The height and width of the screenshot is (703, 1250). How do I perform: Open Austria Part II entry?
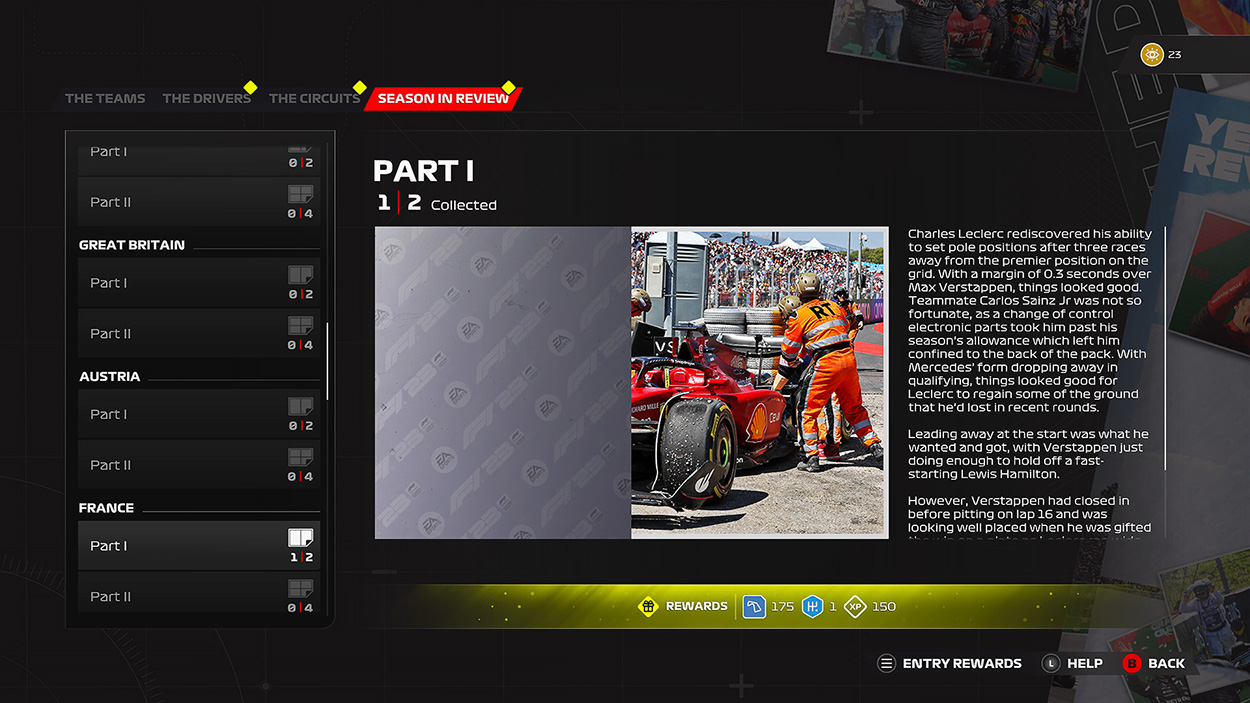click(198, 465)
